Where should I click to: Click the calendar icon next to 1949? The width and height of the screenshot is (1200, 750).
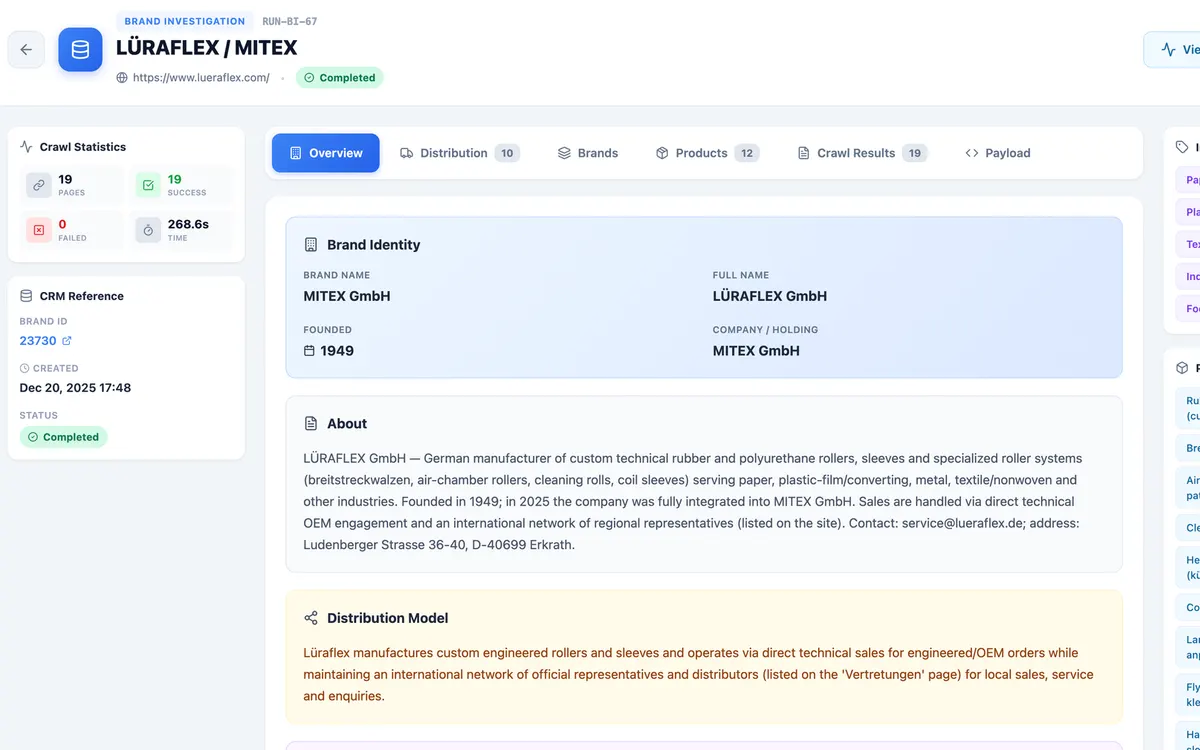(309, 351)
